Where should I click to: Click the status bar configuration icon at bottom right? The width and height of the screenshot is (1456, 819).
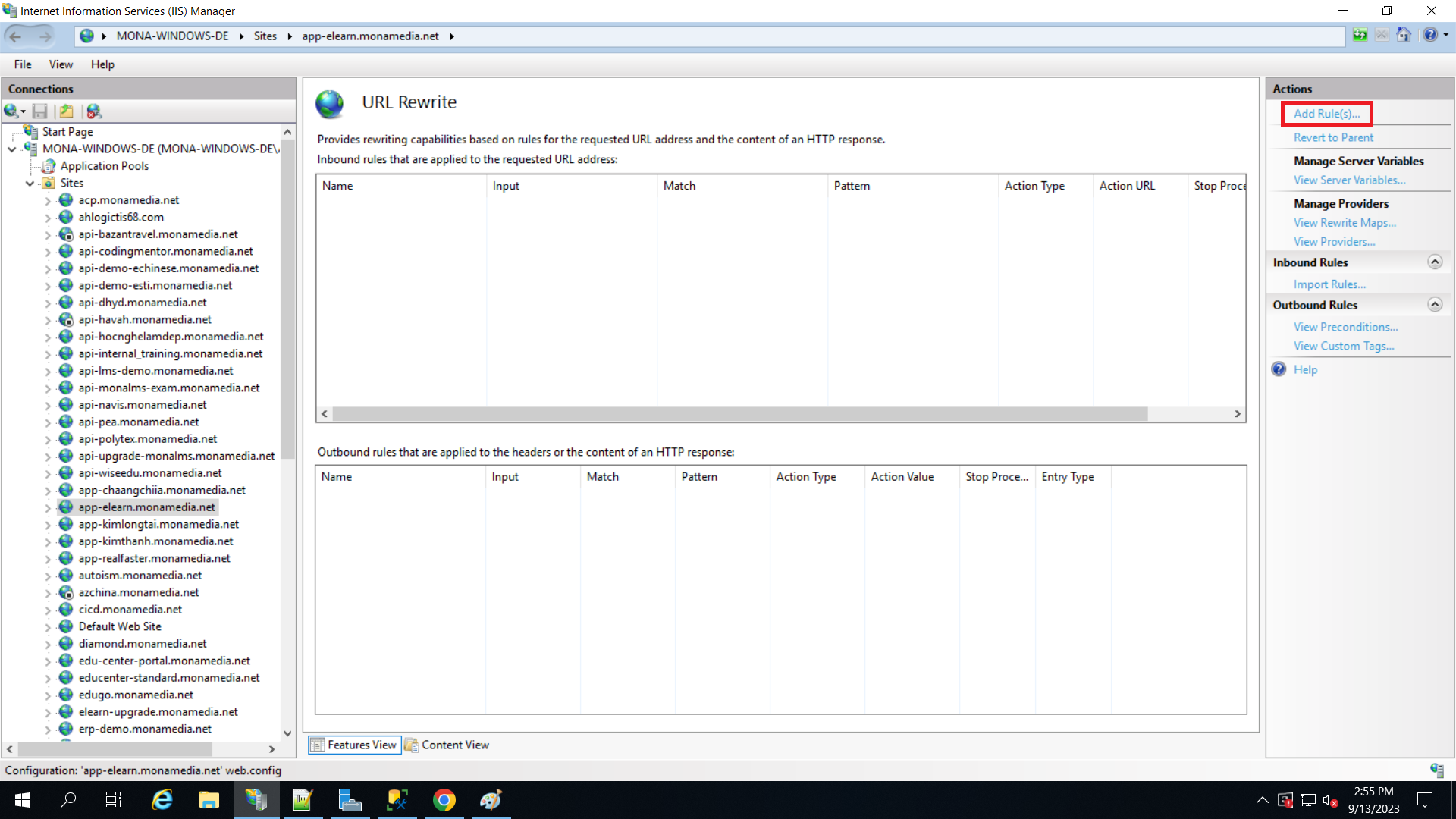[x=1437, y=770]
